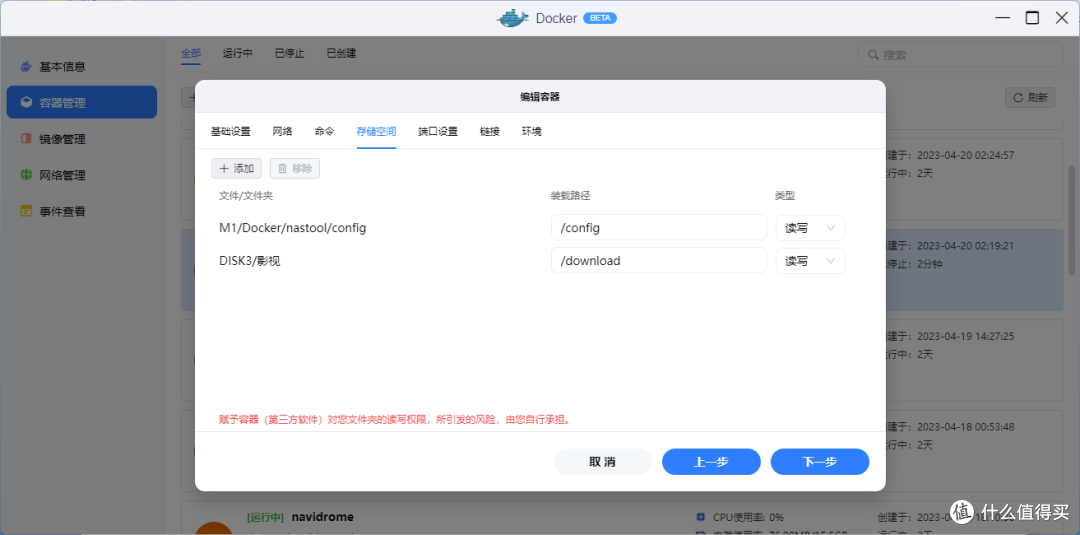1080x535 pixels.
Task: Select row DISK3/影视
Action: click(251, 261)
